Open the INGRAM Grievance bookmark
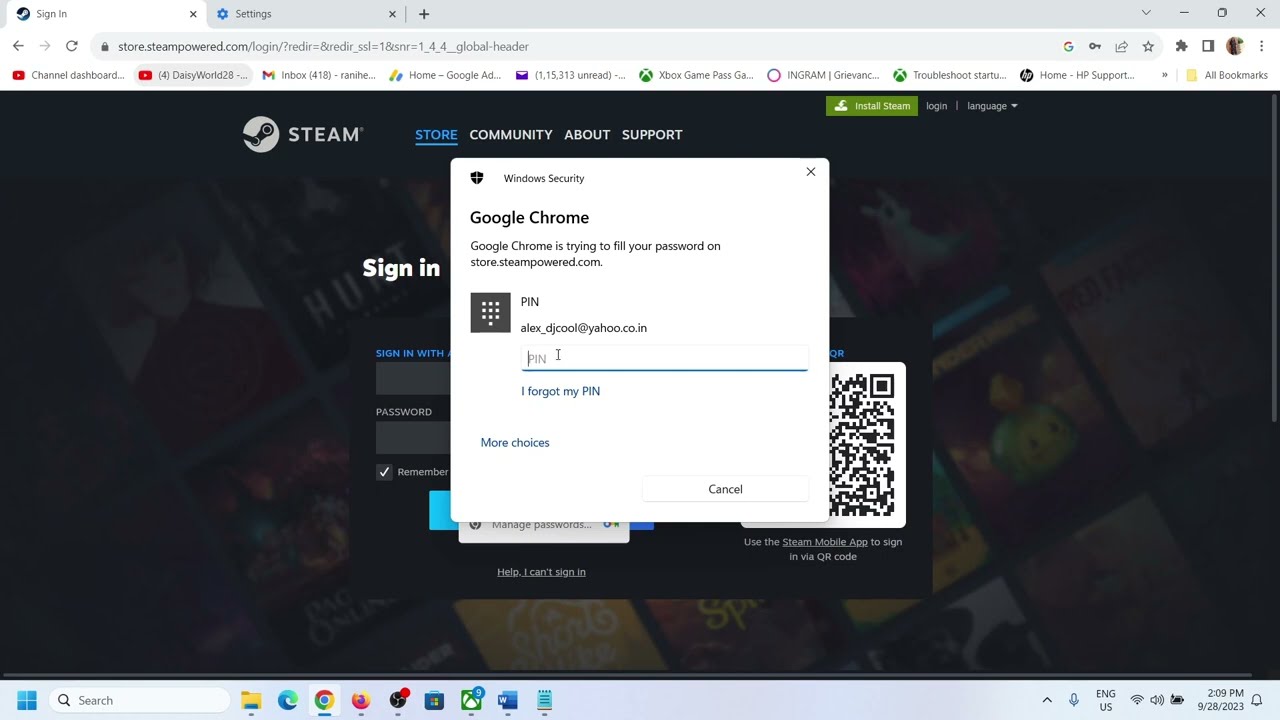The image size is (1280, 720). point(823,75)
